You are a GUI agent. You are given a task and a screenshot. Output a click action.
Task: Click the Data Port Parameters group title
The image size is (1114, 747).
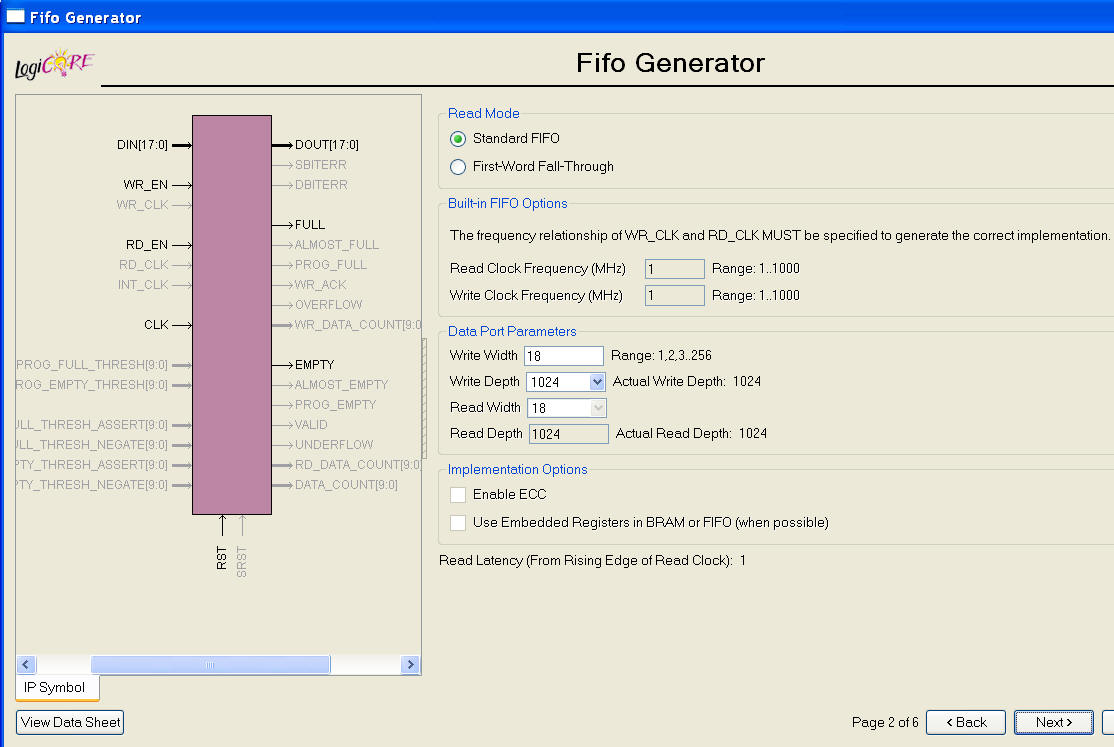click(x=512, y=331)
